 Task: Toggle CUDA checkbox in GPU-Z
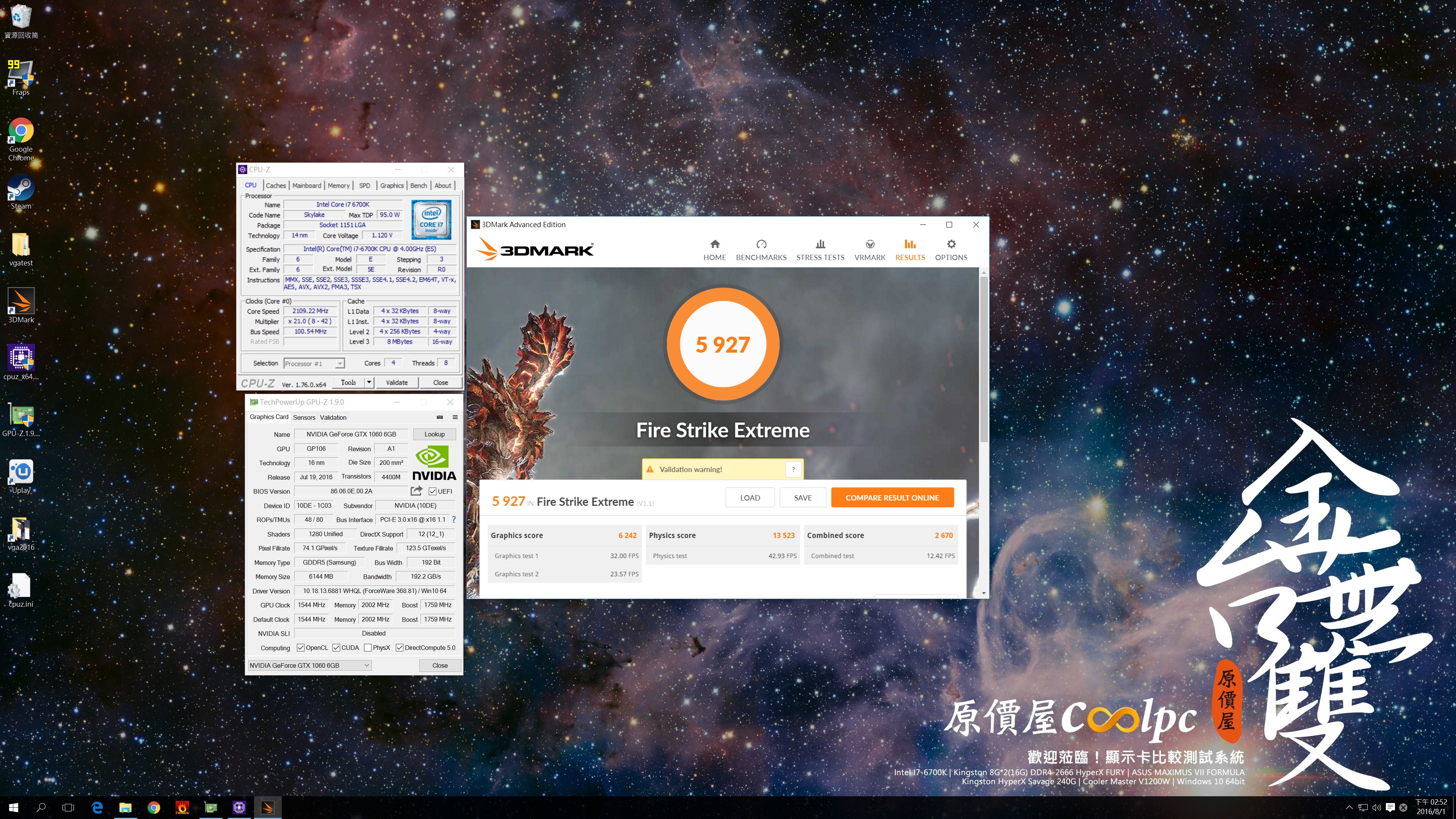(336, 648)
